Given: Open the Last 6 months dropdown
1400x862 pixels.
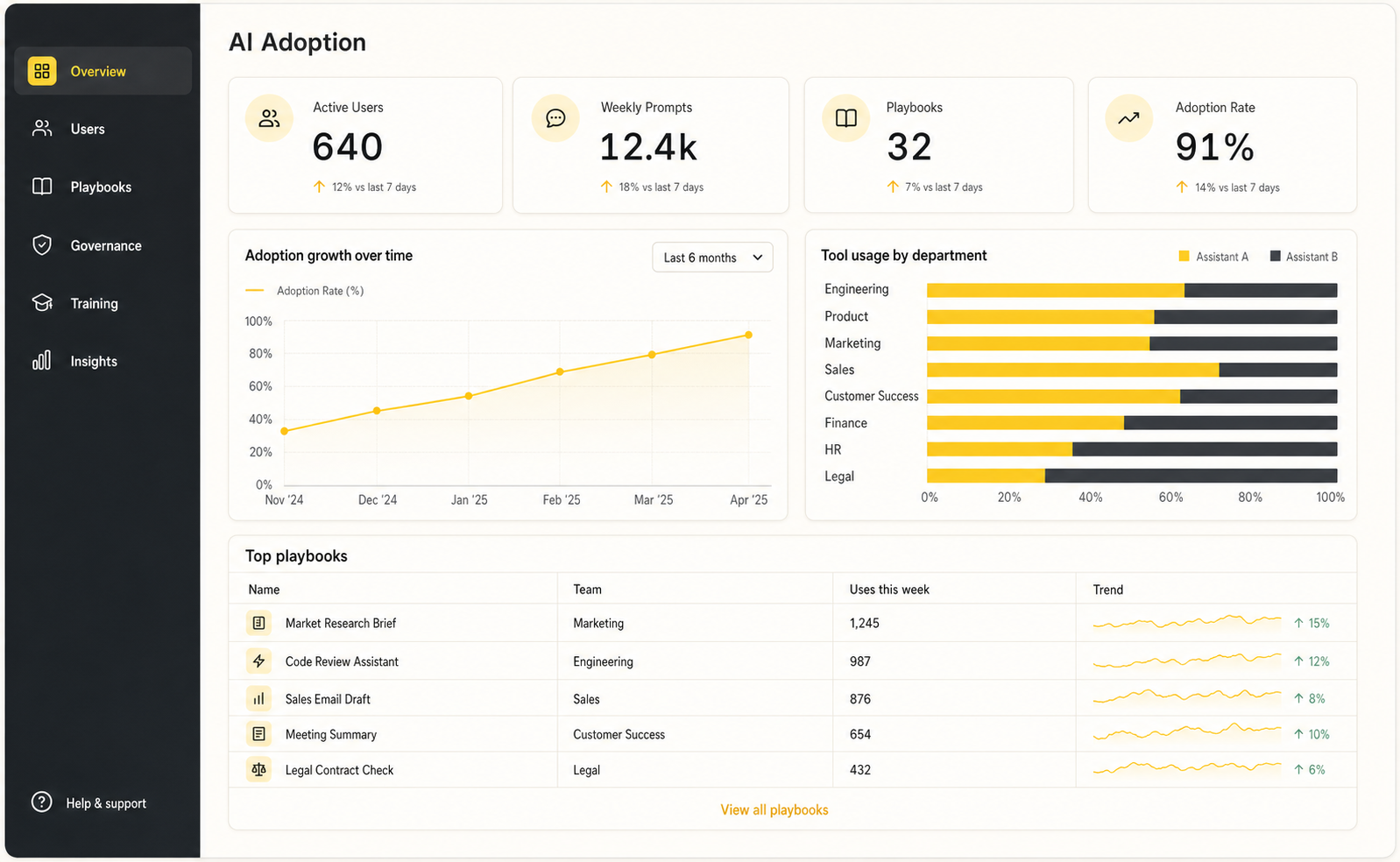Looking at the screenshot, I should 712,258.
